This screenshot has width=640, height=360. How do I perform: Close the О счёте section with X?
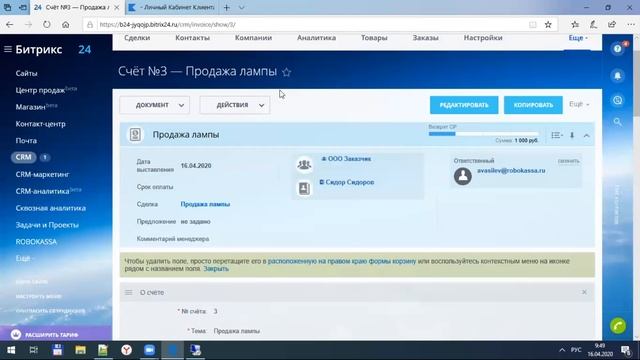[x=584, y=292]
